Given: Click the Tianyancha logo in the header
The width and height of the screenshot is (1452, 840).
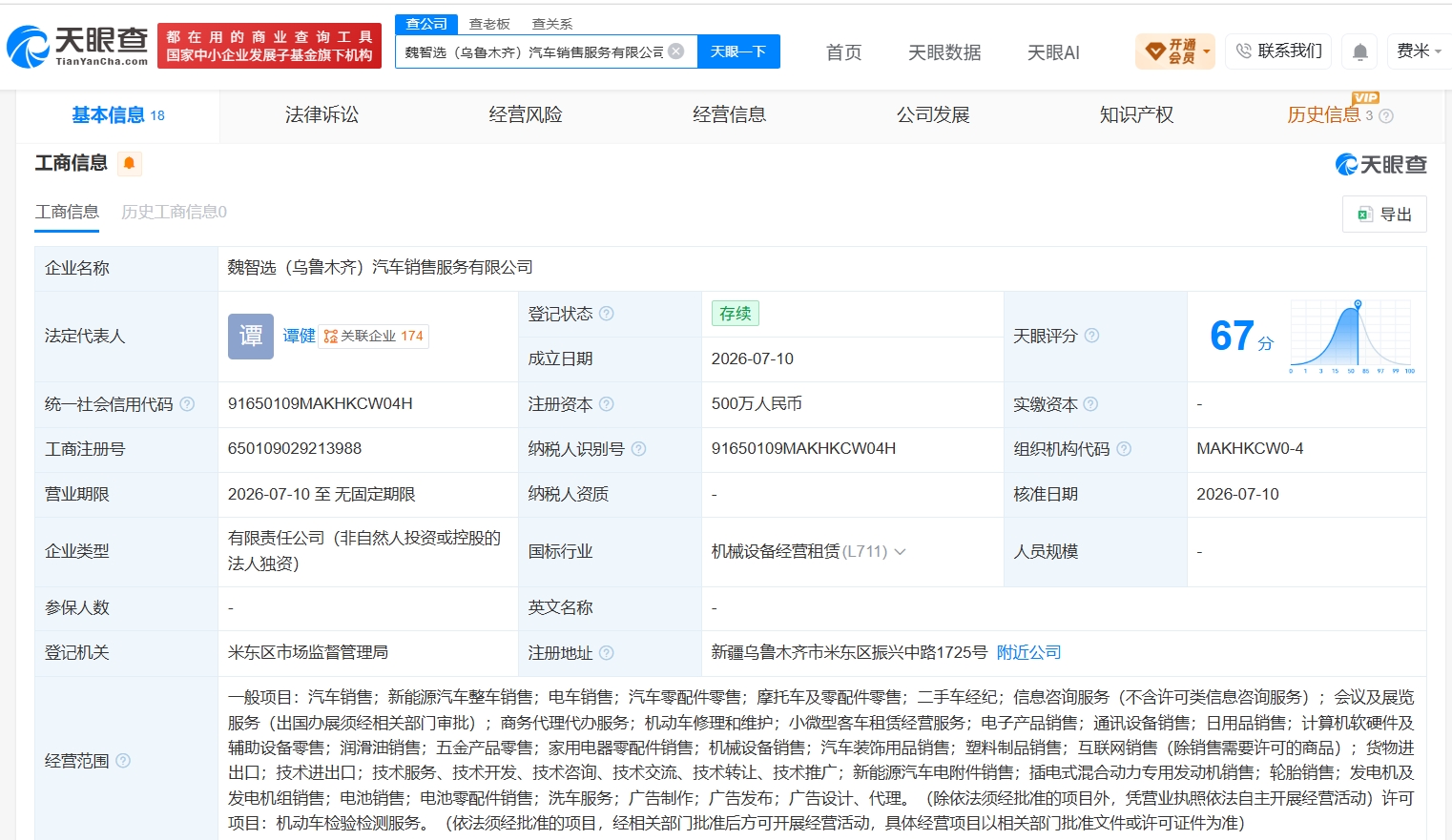Looking at the screenshot, I should 77,46.
